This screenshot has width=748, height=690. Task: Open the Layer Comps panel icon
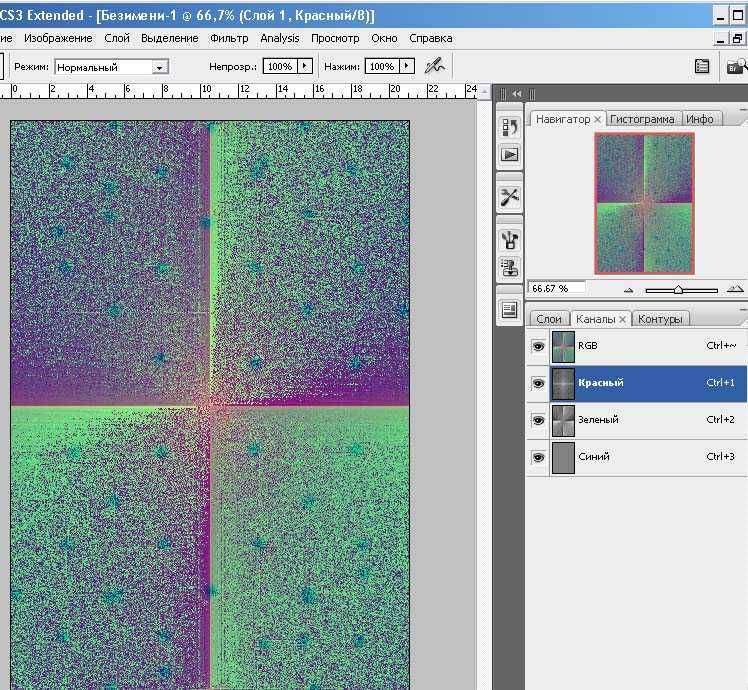coord(510,310)
